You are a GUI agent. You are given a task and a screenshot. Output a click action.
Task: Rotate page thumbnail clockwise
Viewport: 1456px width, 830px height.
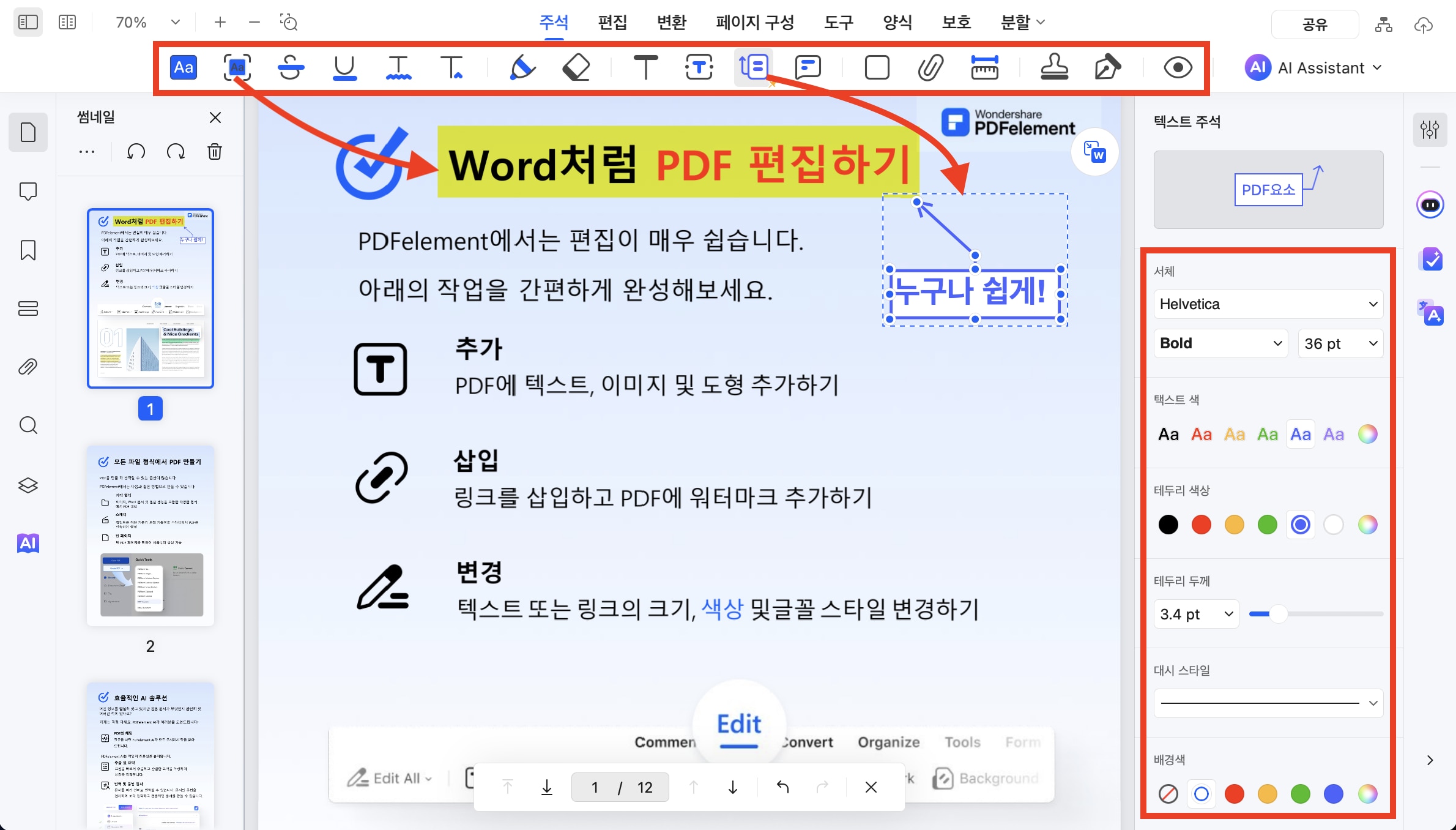coord(176,151)
